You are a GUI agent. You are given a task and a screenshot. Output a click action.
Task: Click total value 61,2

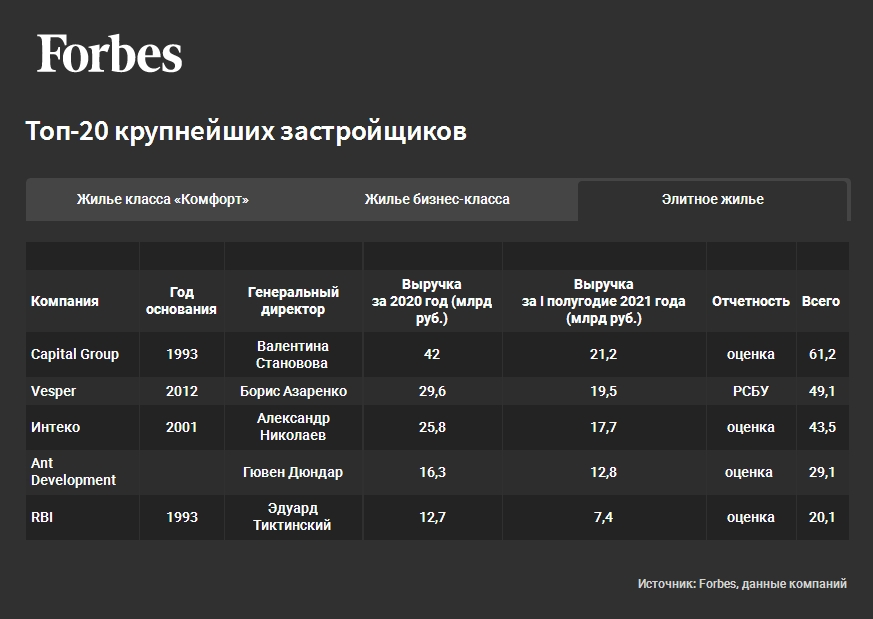pyautogui.click(x=822, y=355)
